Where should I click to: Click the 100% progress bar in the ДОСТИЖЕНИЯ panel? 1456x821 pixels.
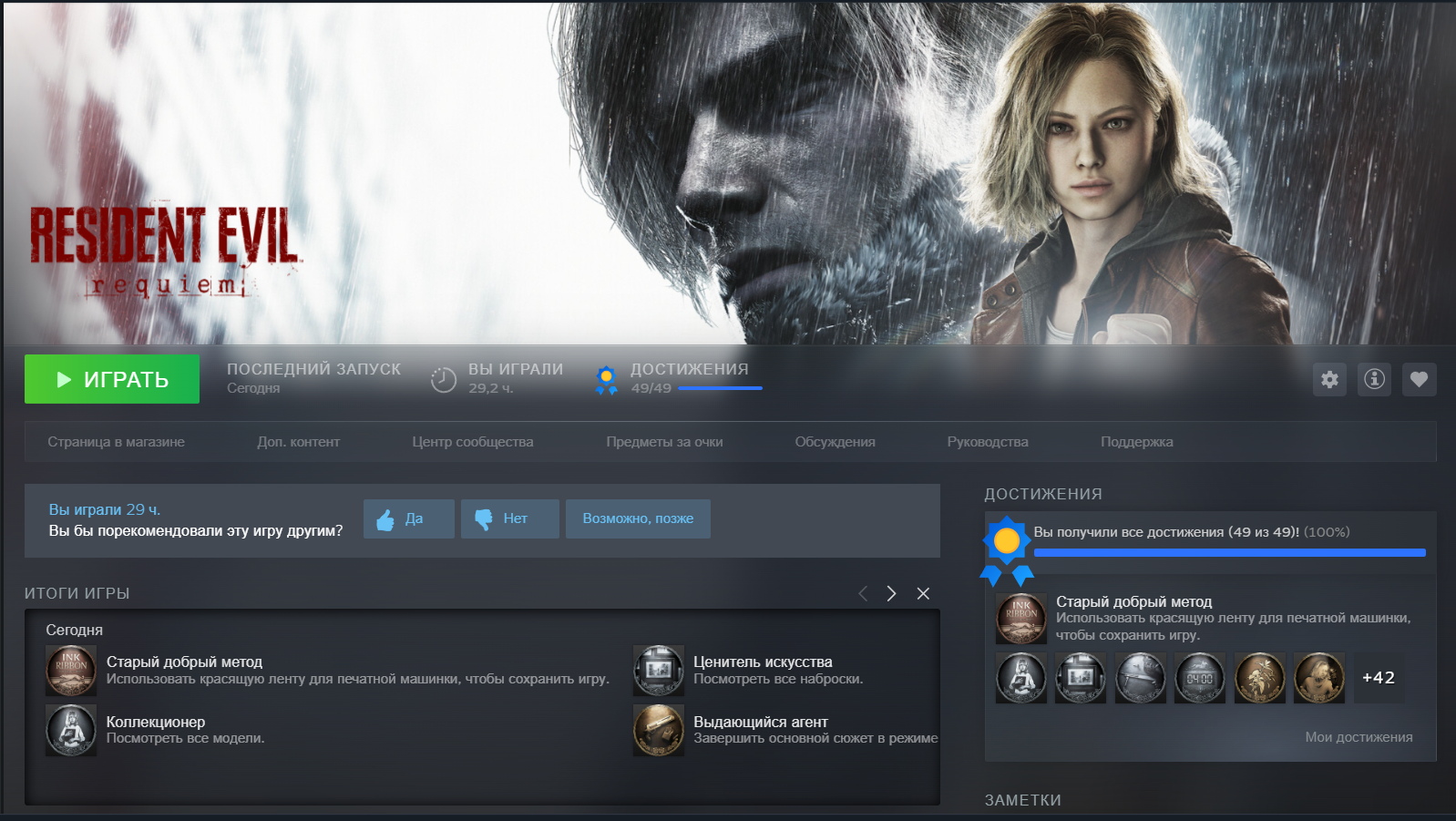tap(1229, 552)
